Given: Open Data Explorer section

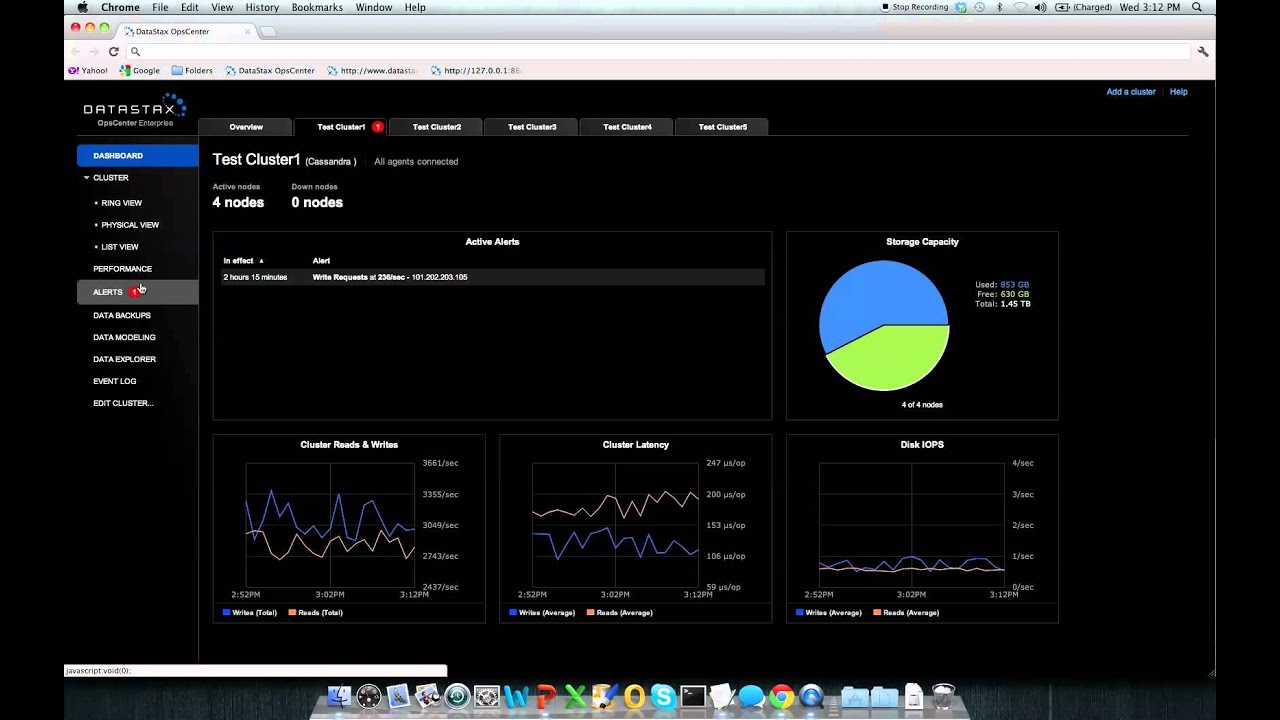Looking at the screenshot, I should click(x=124, y=359).
